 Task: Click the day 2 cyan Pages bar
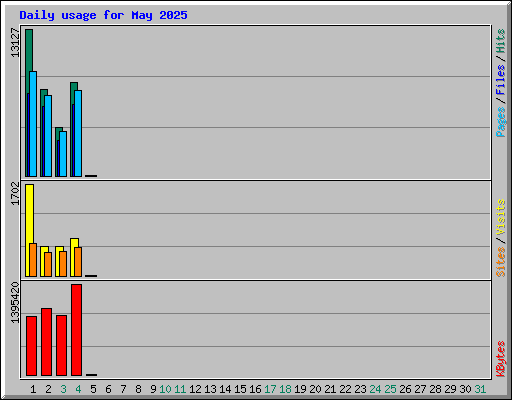48,136
